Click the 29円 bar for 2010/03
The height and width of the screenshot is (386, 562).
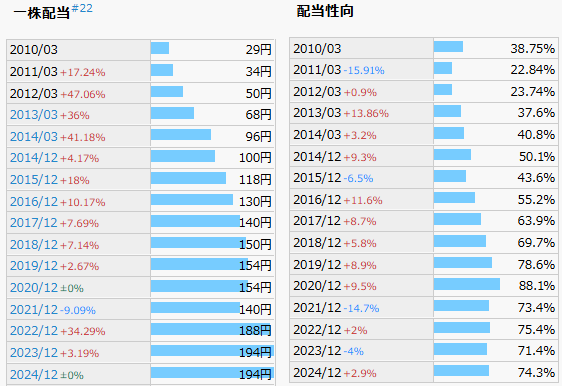tap(160, 48)
